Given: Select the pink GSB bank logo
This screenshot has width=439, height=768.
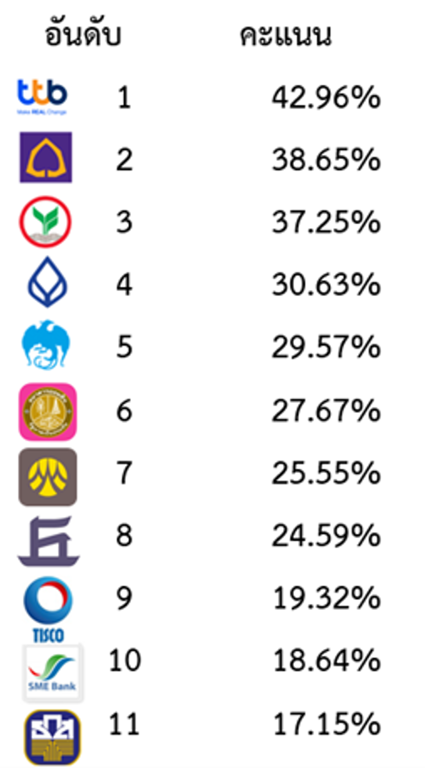Looking at the screenshot, I should coord(48,411).
